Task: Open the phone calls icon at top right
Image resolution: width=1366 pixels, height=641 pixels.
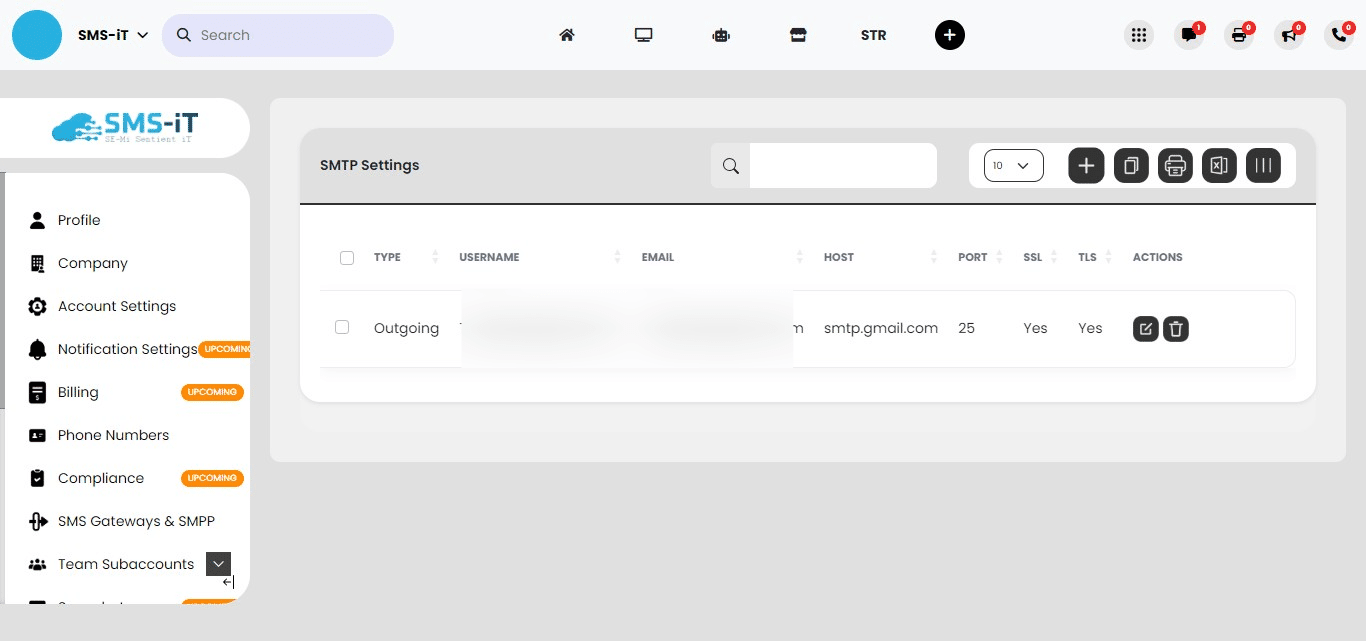Action: pos(1338,35)
